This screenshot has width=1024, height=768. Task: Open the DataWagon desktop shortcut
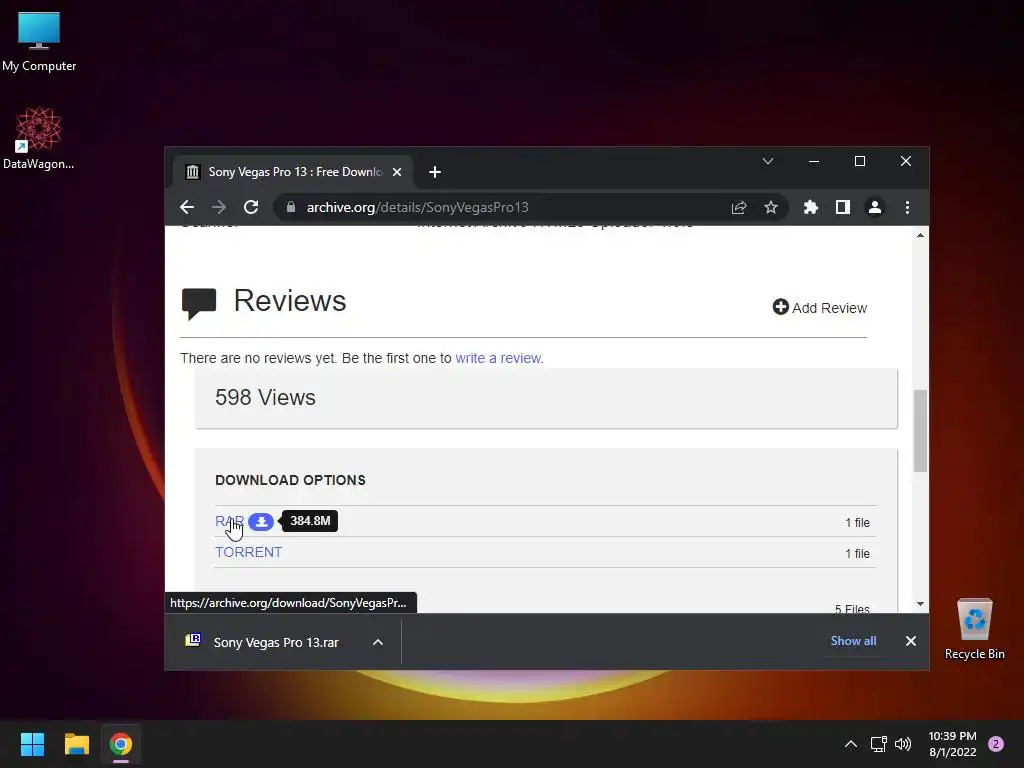[x=39, y=138]
